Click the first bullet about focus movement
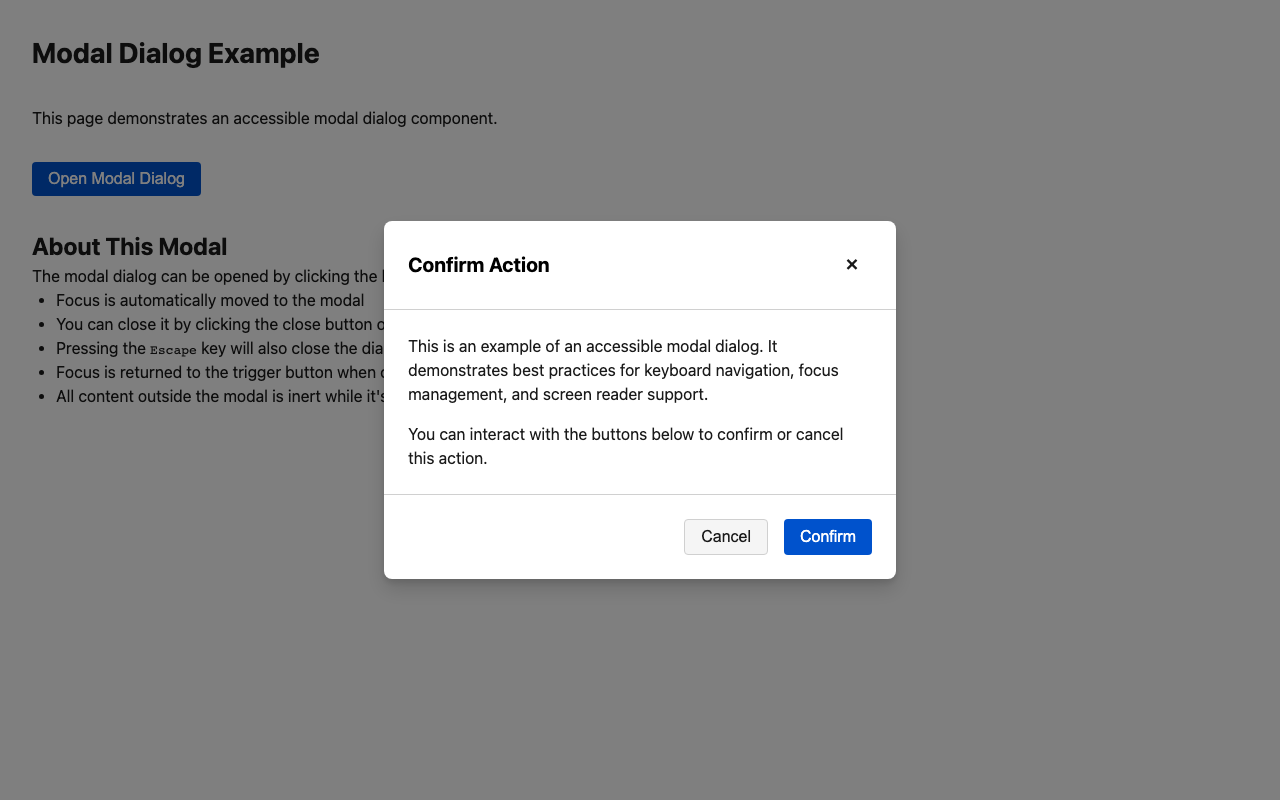Image resolution: width=1280 pixels, height=800 pixels. click(209, 300)
